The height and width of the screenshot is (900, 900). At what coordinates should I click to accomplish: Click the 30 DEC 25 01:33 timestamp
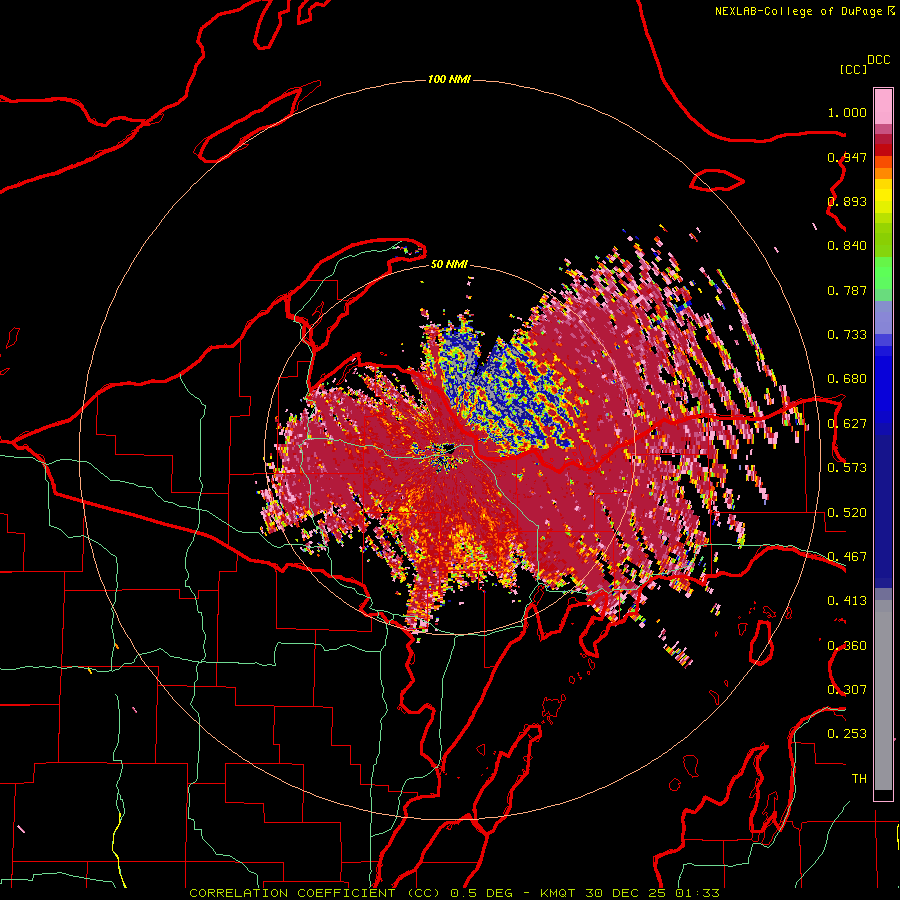[652, 893]
